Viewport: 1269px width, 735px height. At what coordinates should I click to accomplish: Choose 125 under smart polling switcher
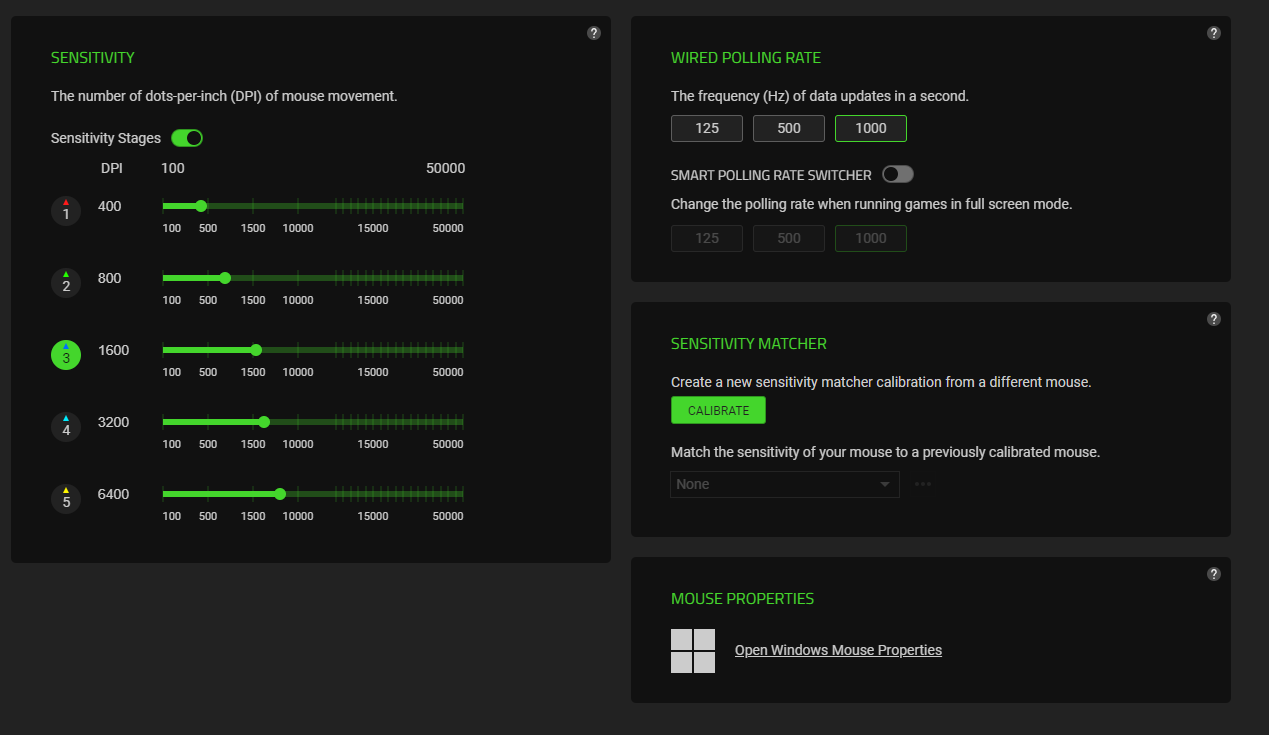[x=707, y=238]
